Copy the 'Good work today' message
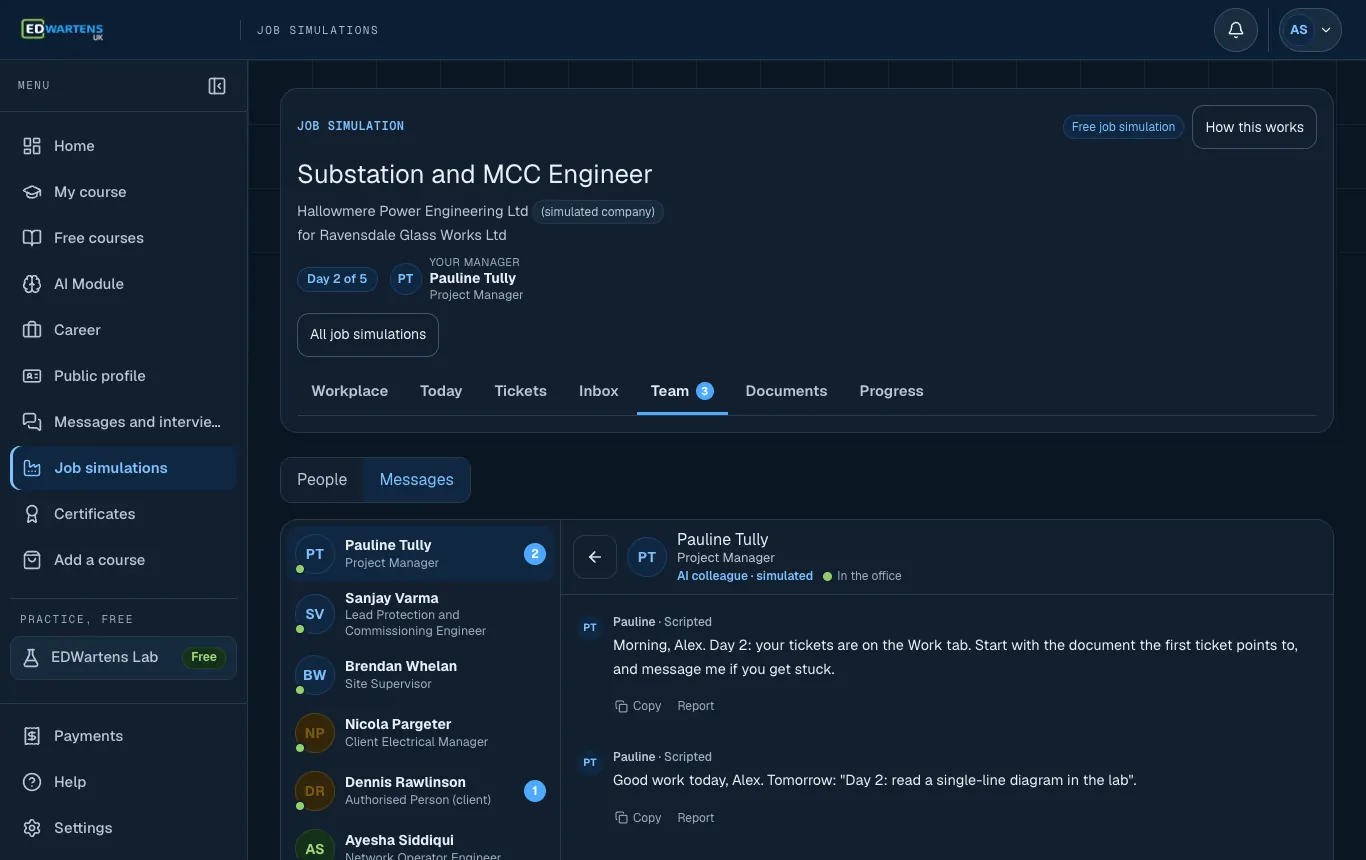Viewport: 1366px width, 860px height. tap(638, 818)
